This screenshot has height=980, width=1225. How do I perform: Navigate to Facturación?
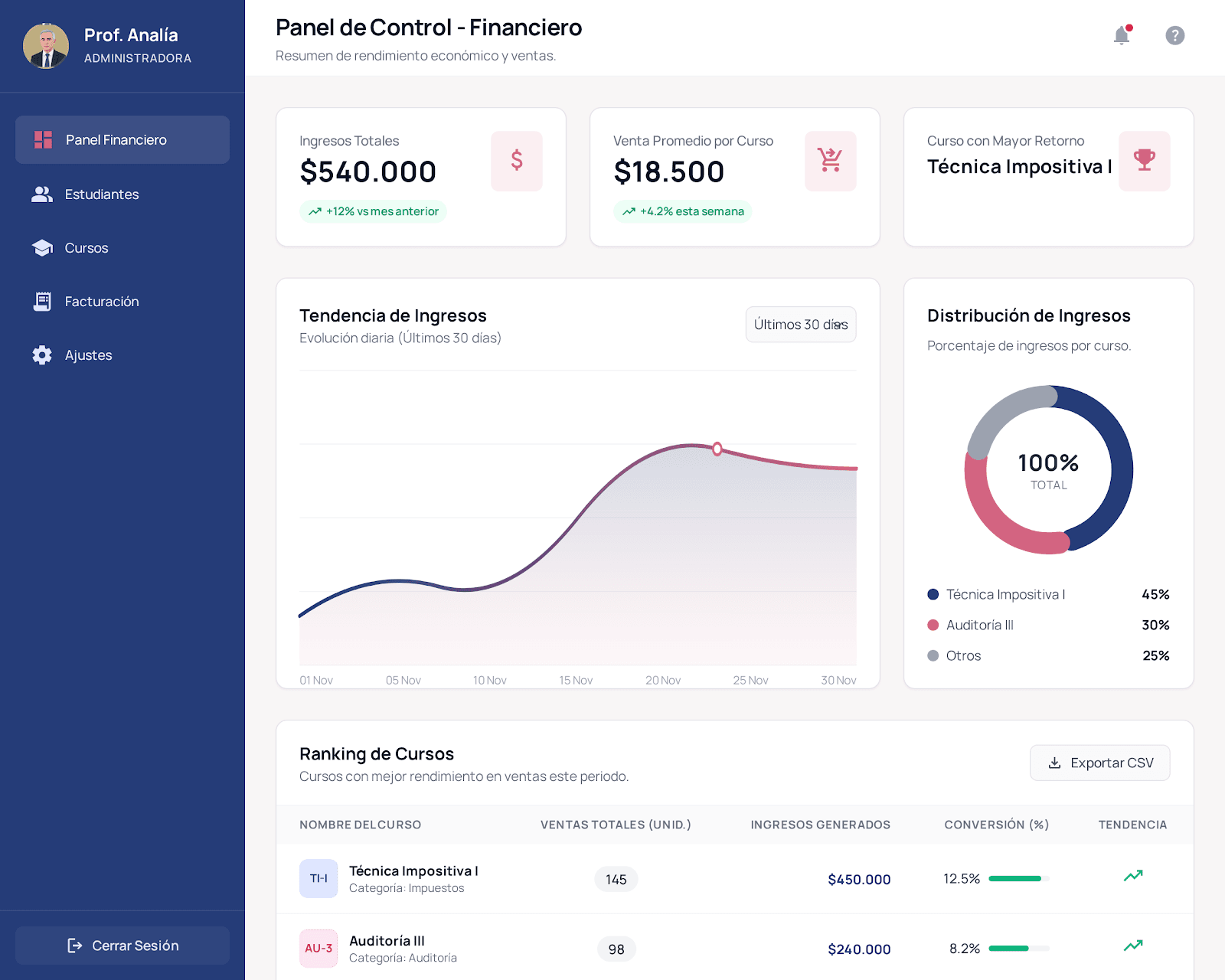[x=122, y=302]
